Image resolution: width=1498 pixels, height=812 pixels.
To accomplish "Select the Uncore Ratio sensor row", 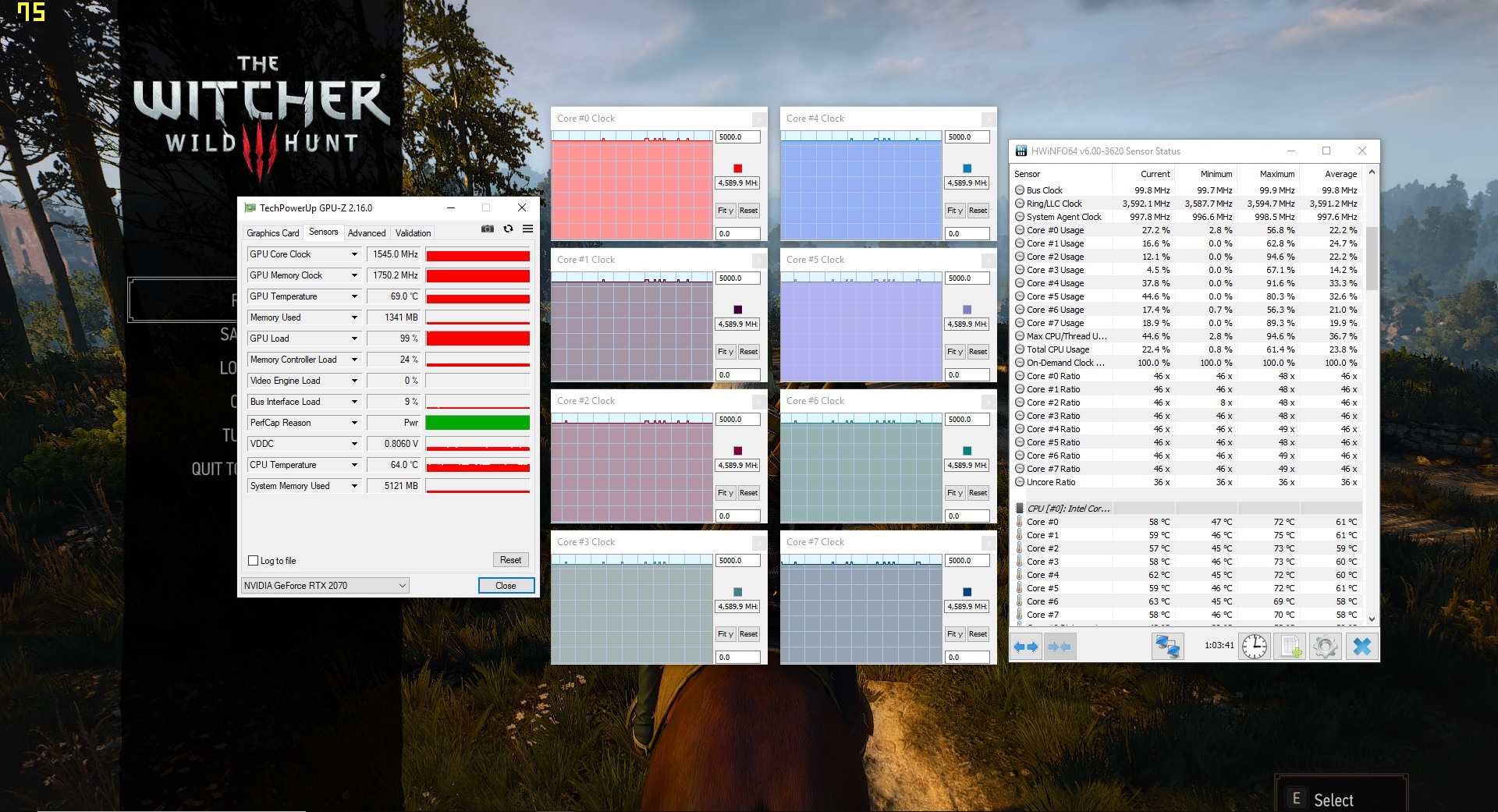I will tap(1187, 482).
